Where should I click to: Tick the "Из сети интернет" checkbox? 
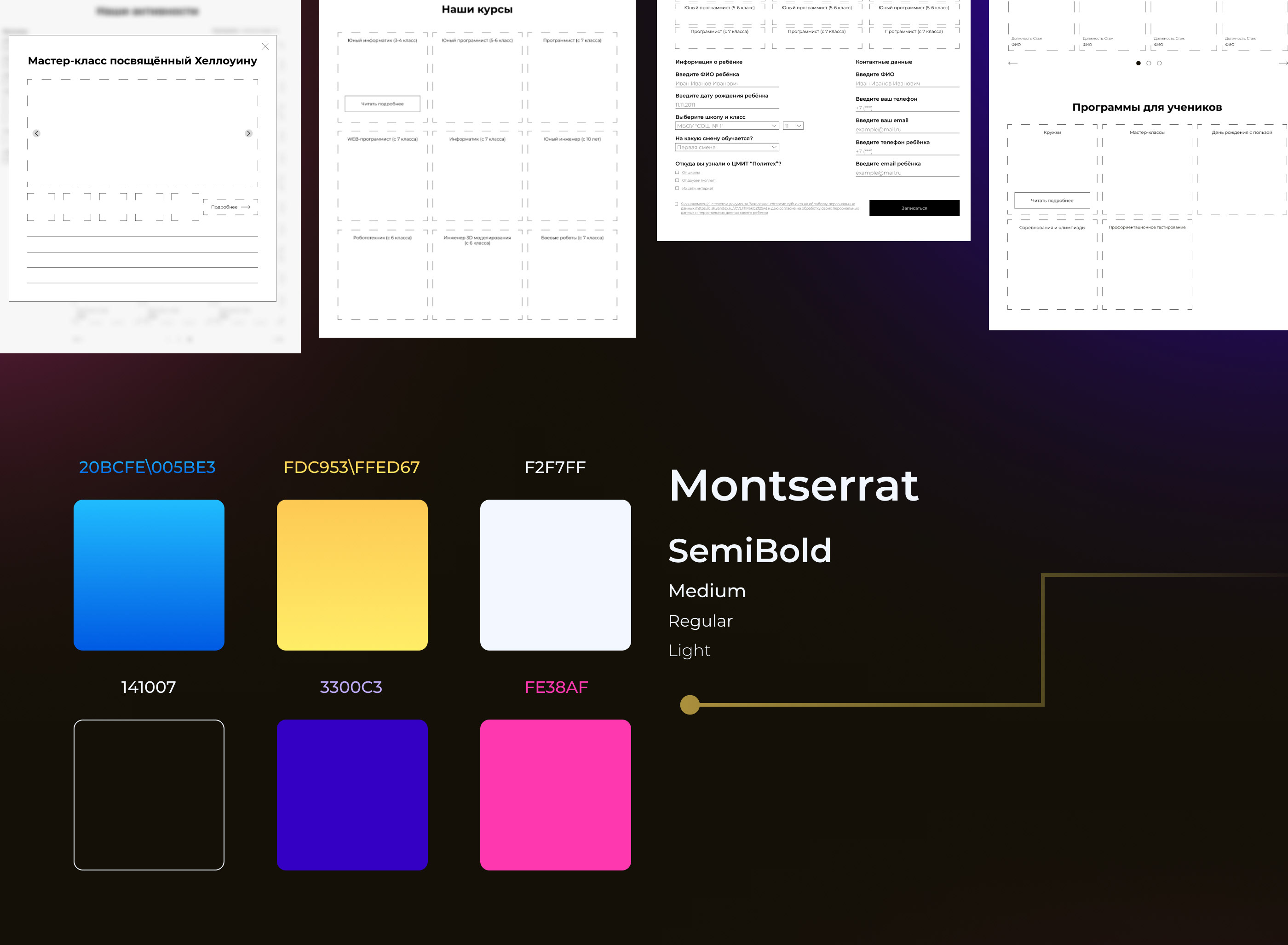pos(677,188)
